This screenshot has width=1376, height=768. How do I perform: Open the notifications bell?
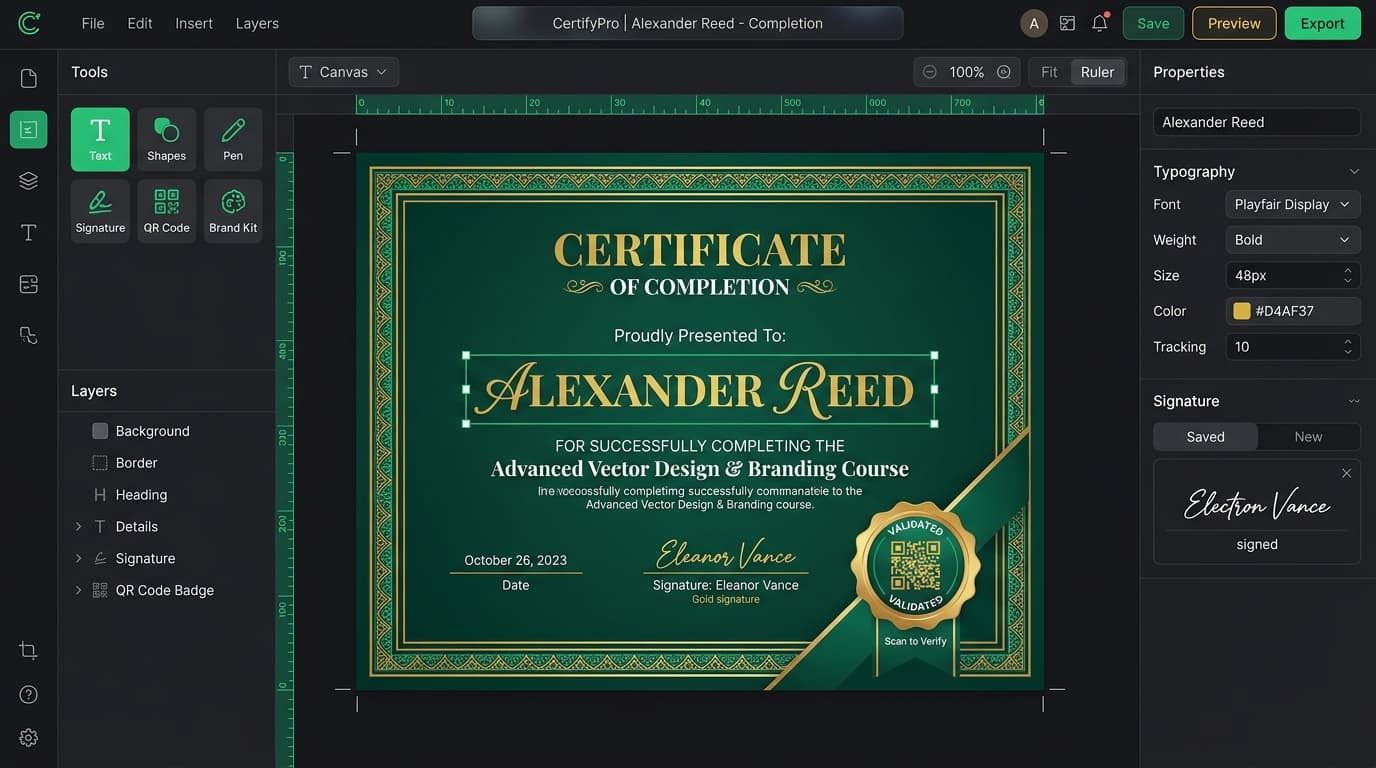pyautogui.click(x=1100, y=23)
